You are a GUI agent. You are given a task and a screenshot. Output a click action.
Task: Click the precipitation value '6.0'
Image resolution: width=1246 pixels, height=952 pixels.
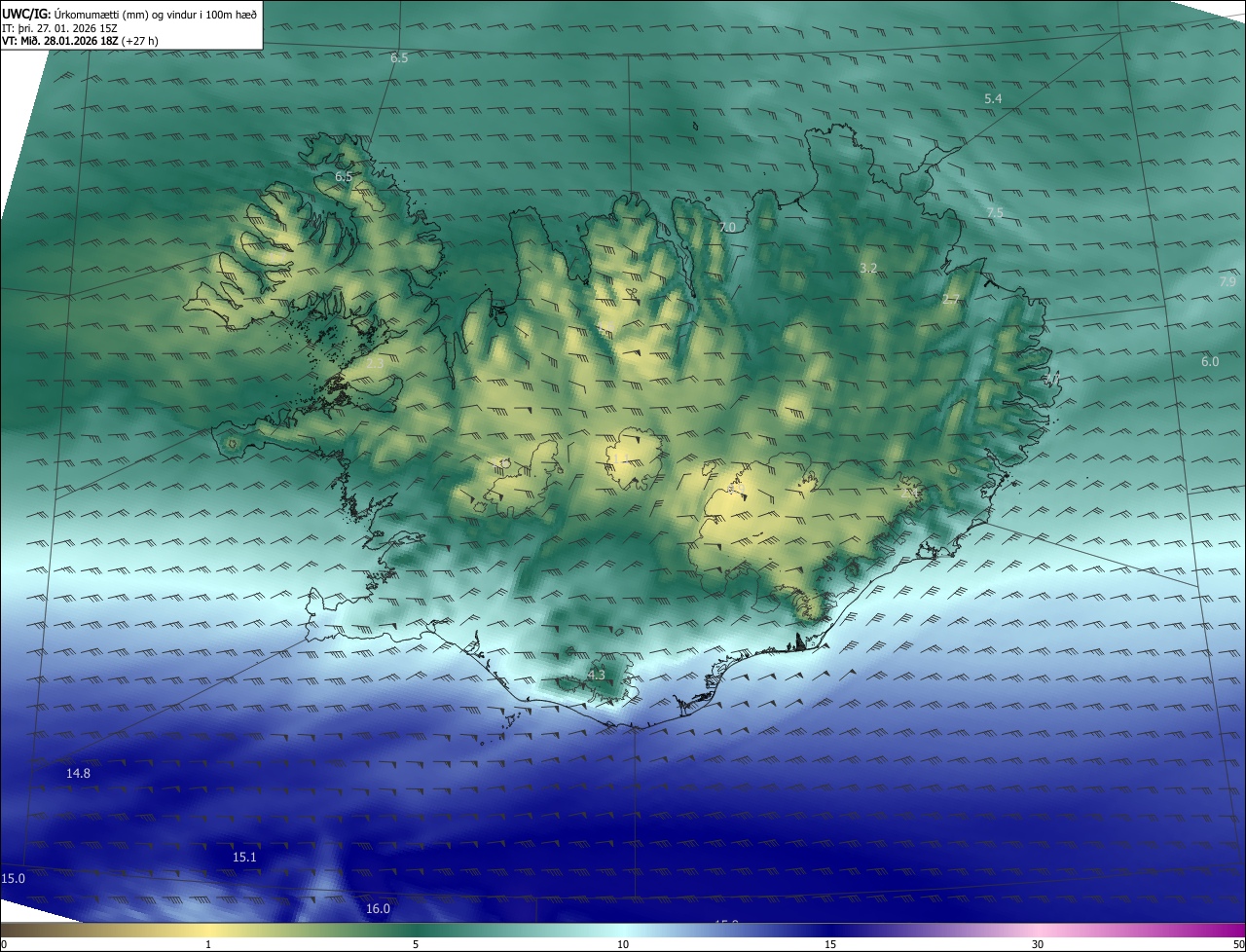[x=1210, y=362]
